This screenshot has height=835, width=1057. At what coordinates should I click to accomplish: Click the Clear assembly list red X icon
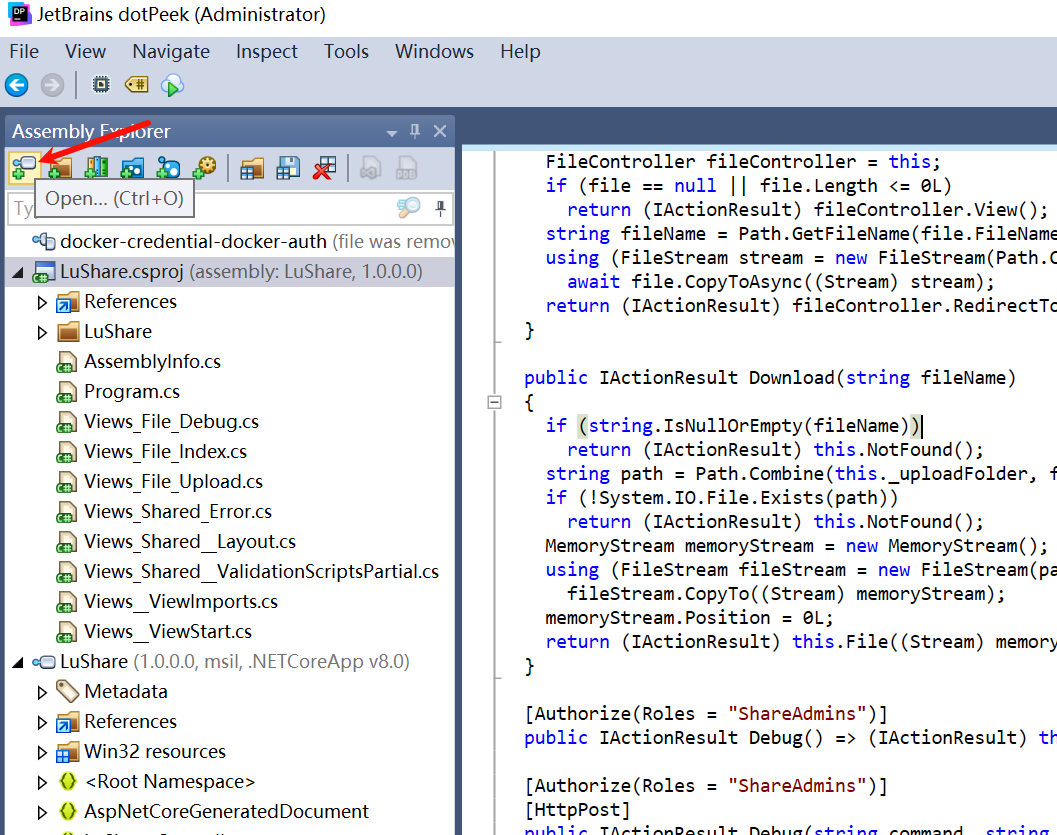coord(323,168)
